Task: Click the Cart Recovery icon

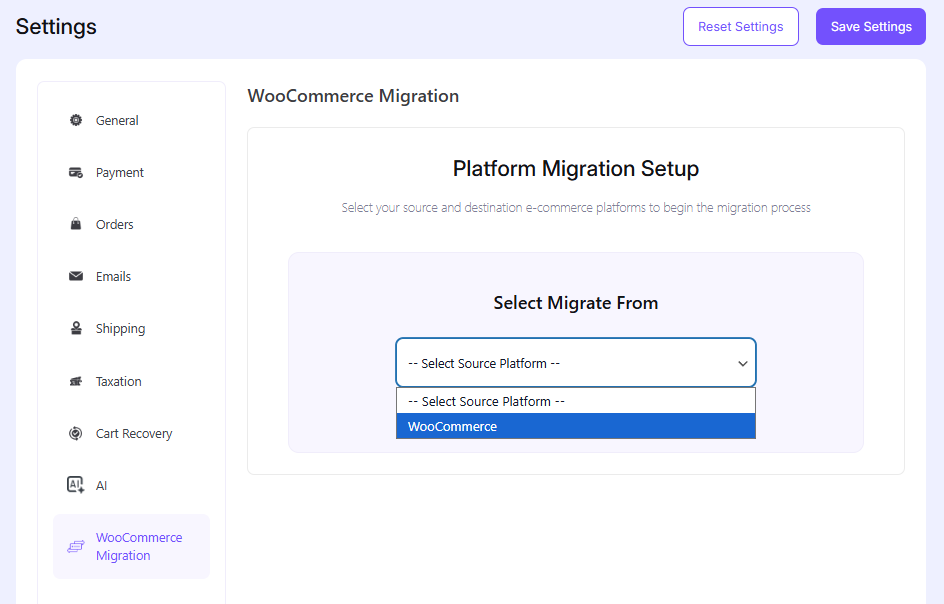Action: [x=76, y=434]
